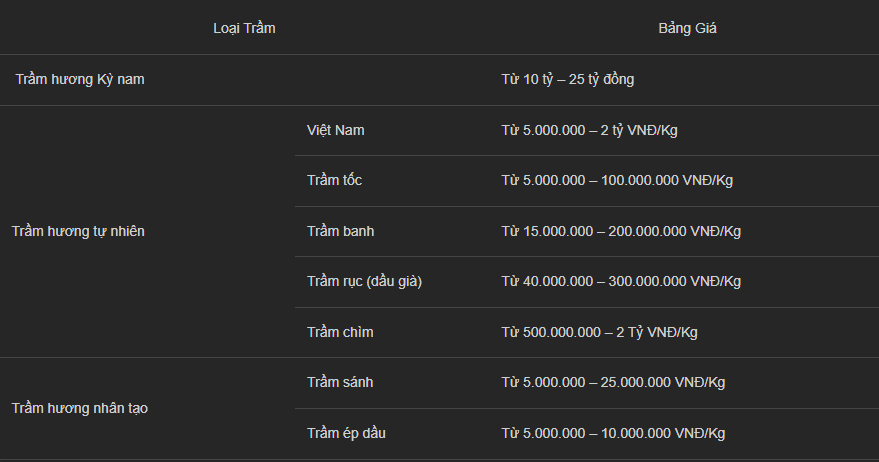Select the Trầm sánh subtype cell

(x=340, y=382)
